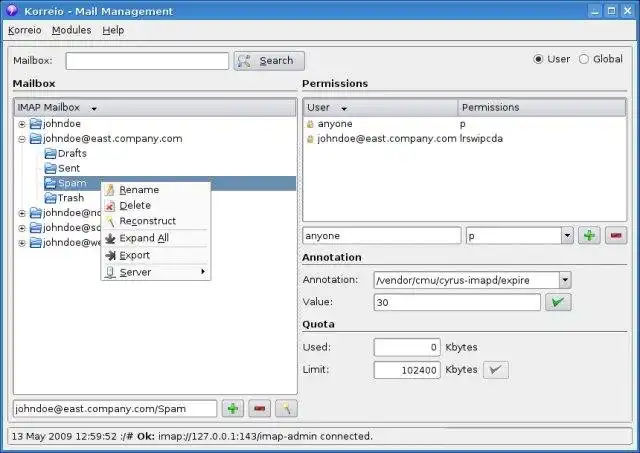The image size is (640, 453).
Task: Click the Drafts folder icon
Action: [x=51, y=153]
